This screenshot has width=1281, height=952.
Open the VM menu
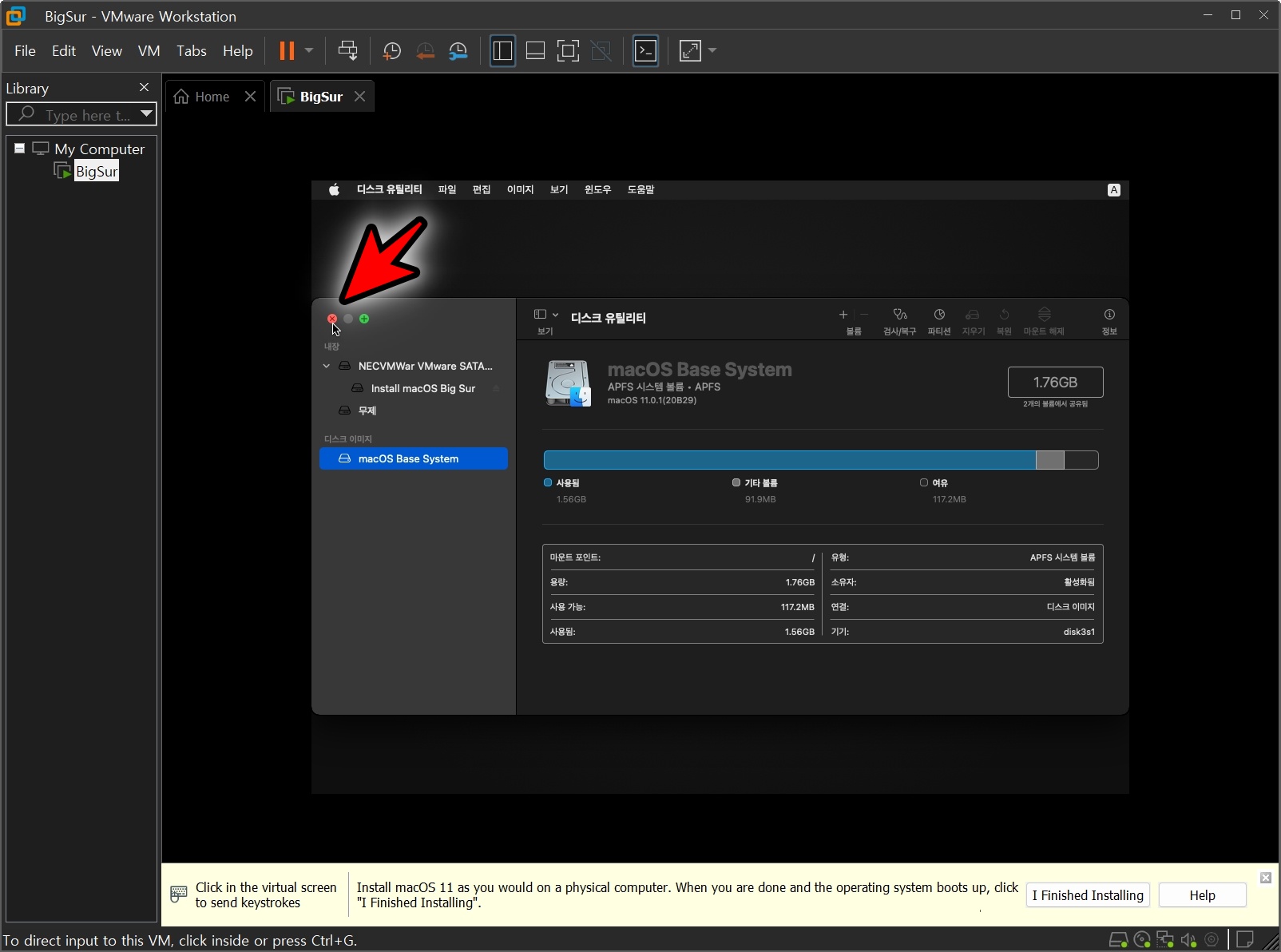point(149,51)
